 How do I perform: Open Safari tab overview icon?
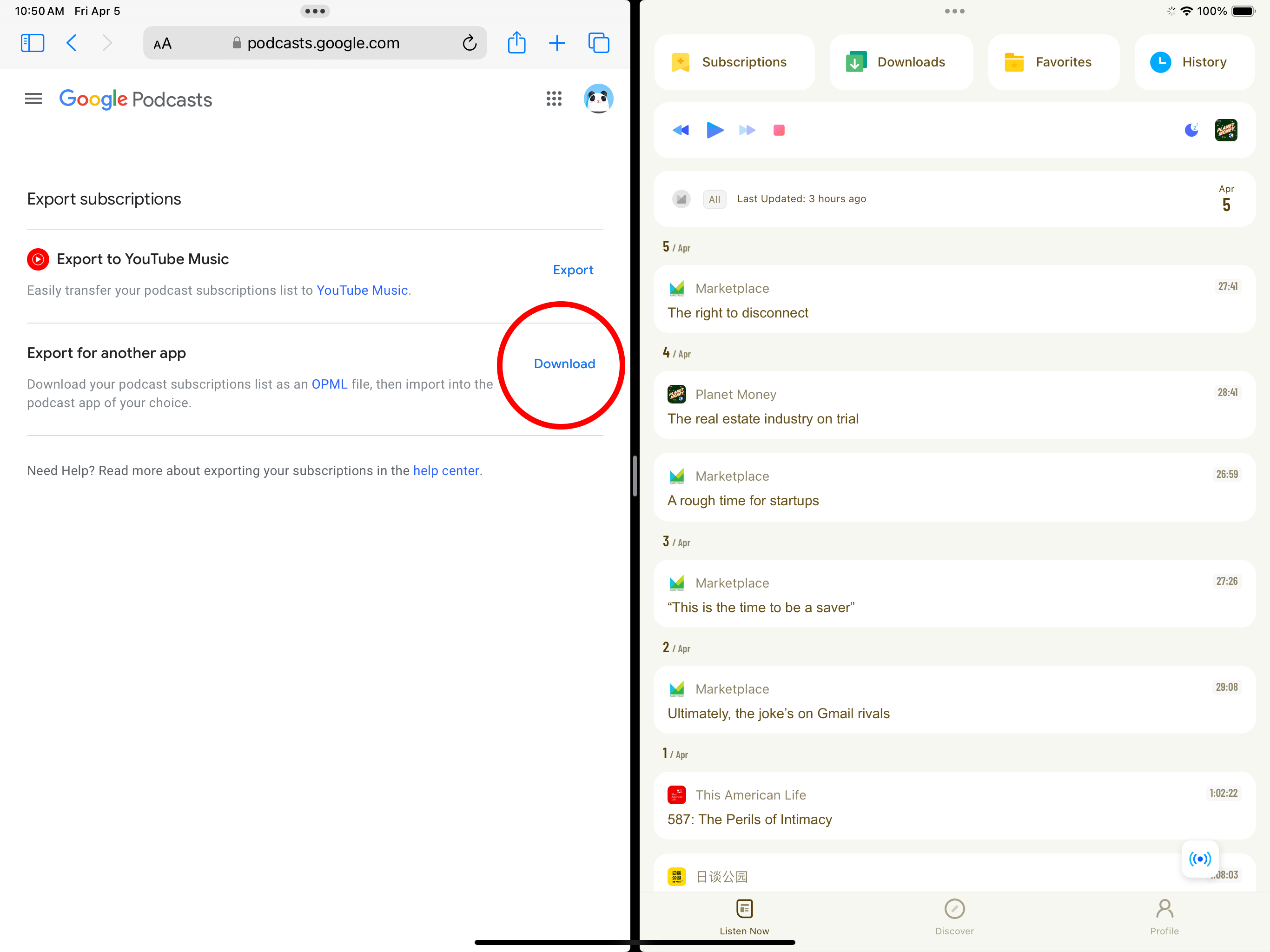click(598, 43)
